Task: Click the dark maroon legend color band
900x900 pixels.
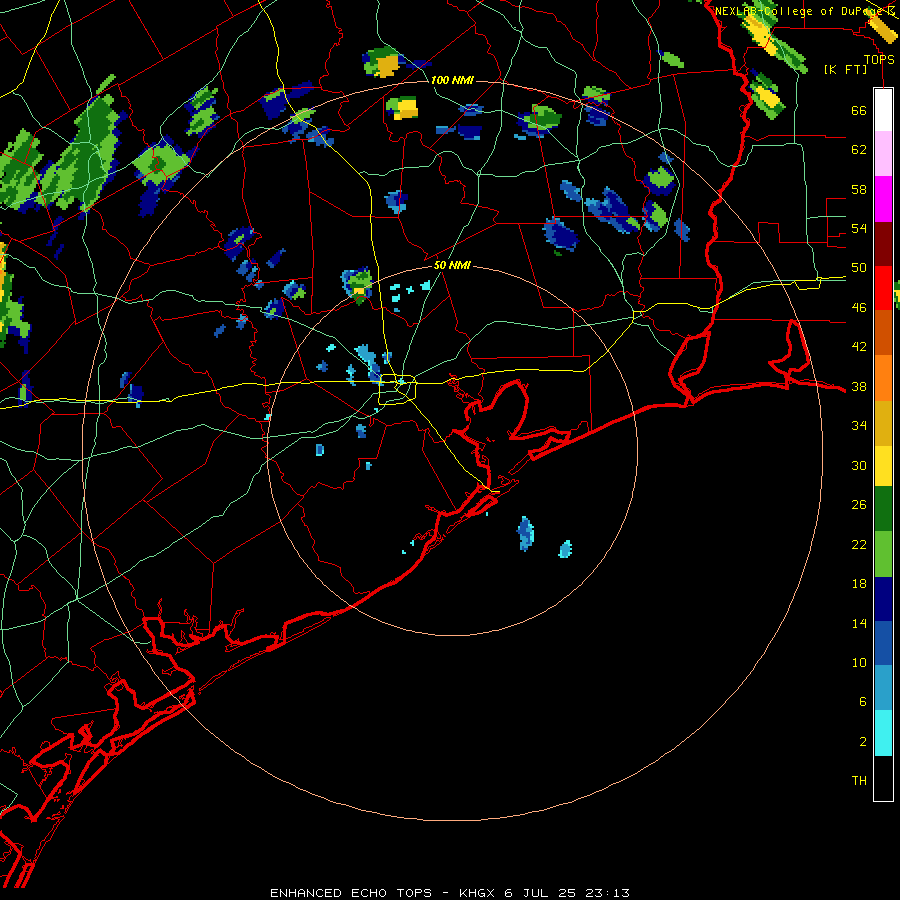Action: pos(883,244)
